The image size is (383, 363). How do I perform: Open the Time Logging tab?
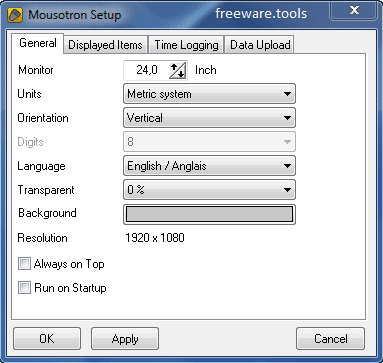click(x=186, y=45)
